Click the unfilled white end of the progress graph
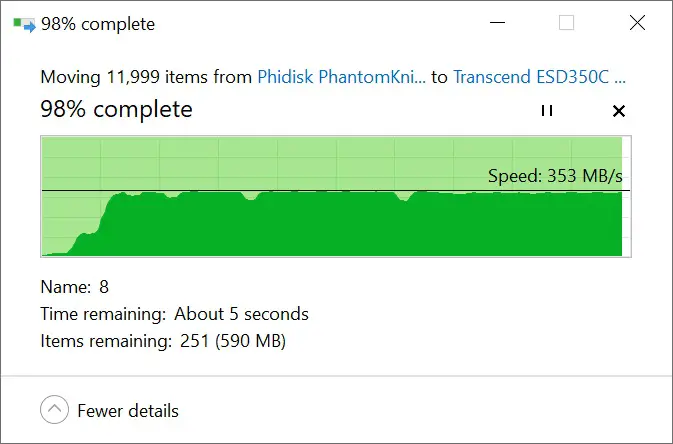 point(626,197)
